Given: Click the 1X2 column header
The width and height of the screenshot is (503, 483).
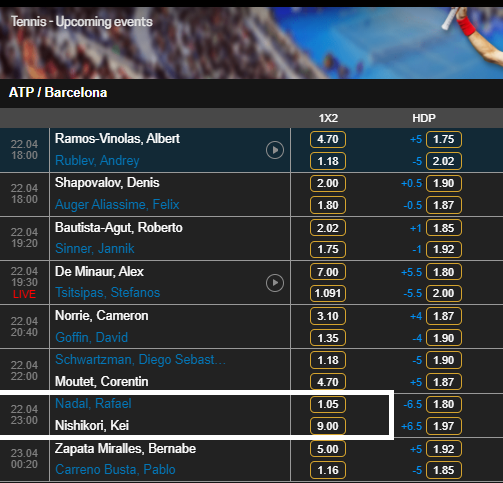Looking at the screenshot, I should 328,118.
